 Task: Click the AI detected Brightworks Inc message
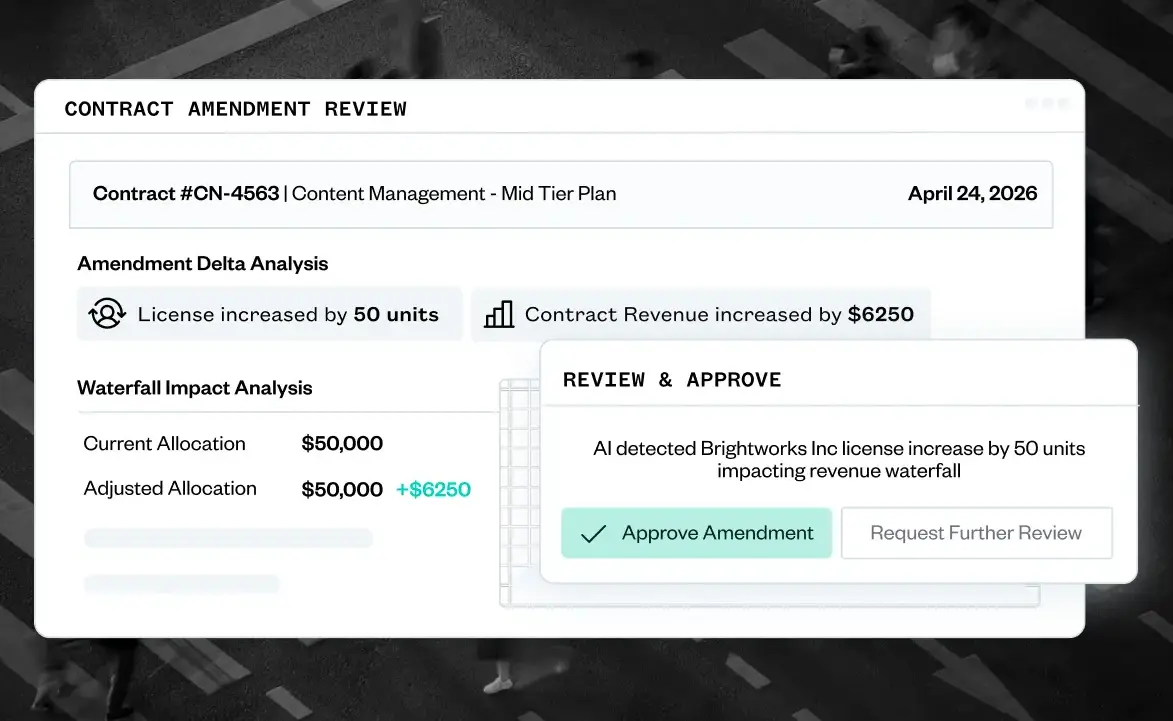tap(838, 459)
